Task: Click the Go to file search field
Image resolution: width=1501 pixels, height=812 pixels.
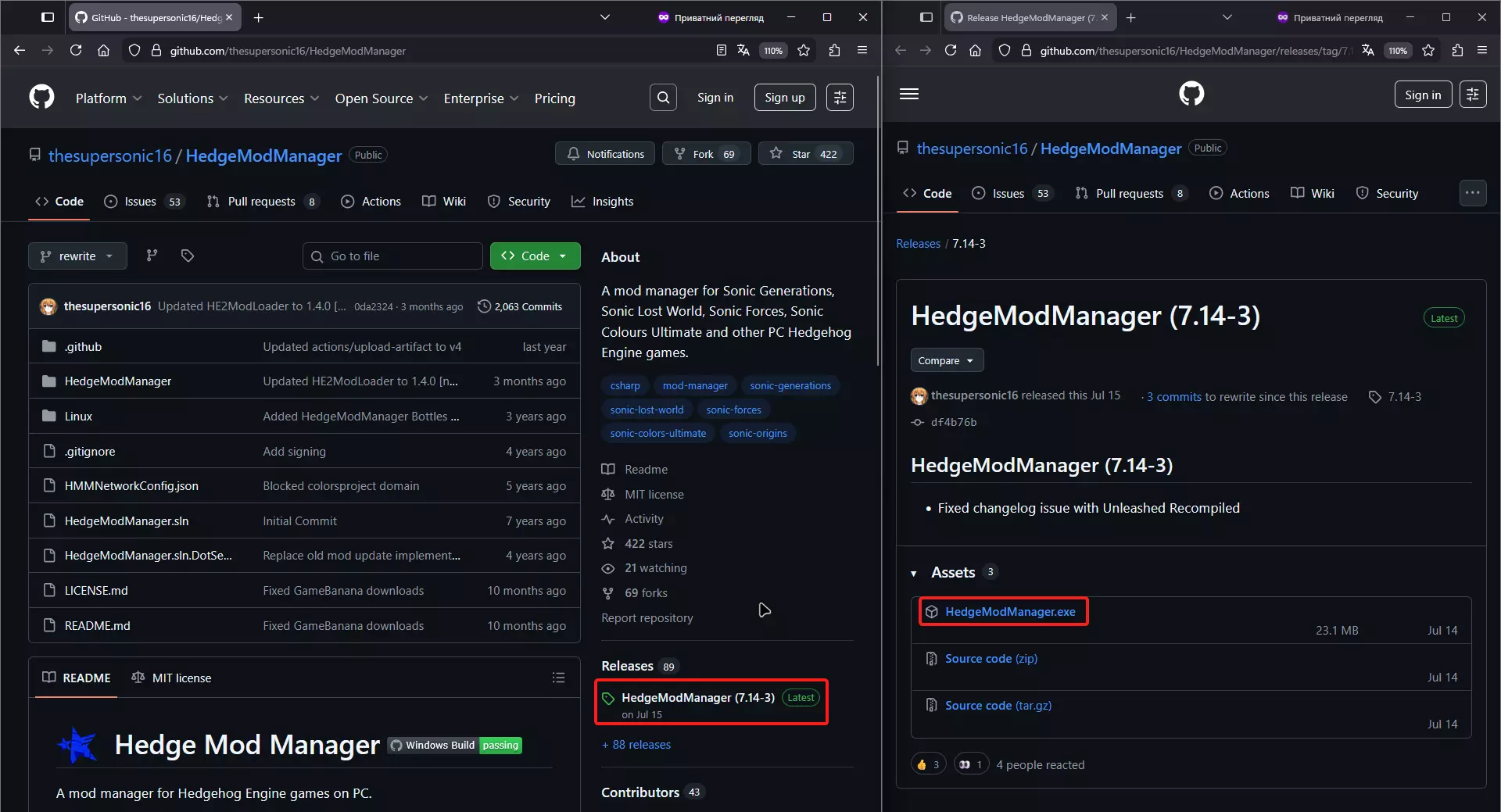Action: click(392, 256)
